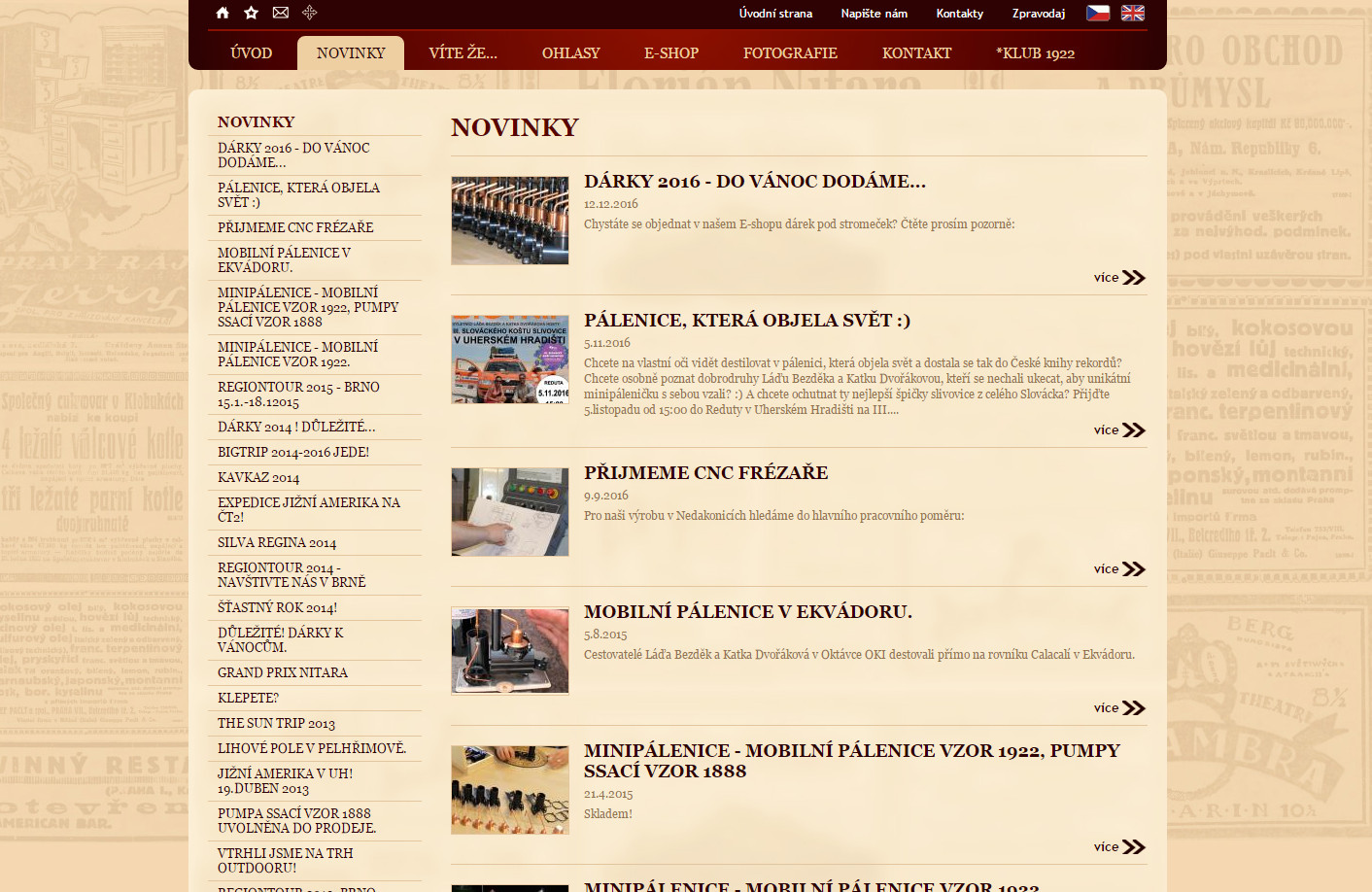Click the home icon in top bar
Image resolution: width=1372 pixels, height=892 pixels.
(x=223, y=13)
